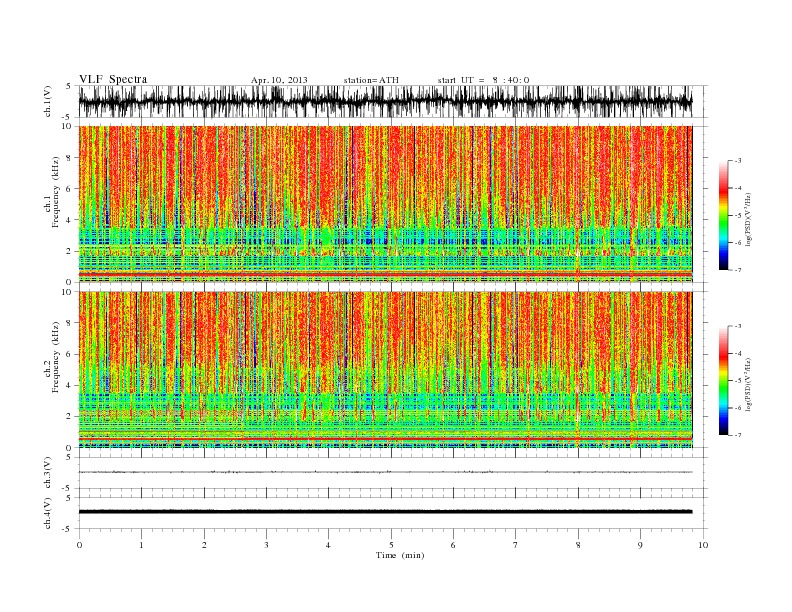Click the "VLF Spectra" plot title
This screenshot has width=792, height=612.
coord(113,79)
